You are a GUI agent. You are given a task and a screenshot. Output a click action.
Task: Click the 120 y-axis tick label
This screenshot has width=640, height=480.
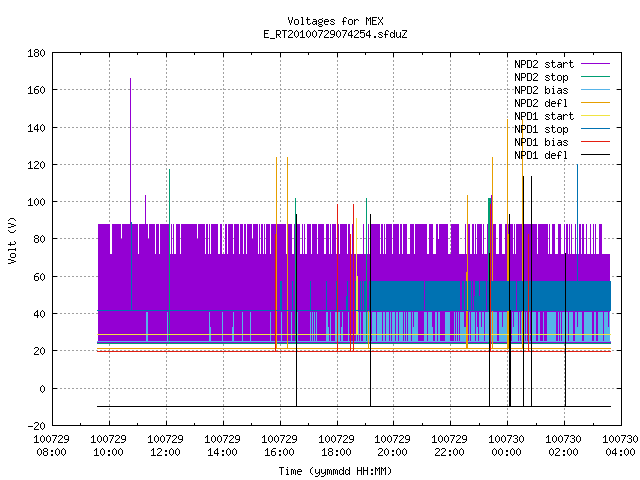[36, 165]
